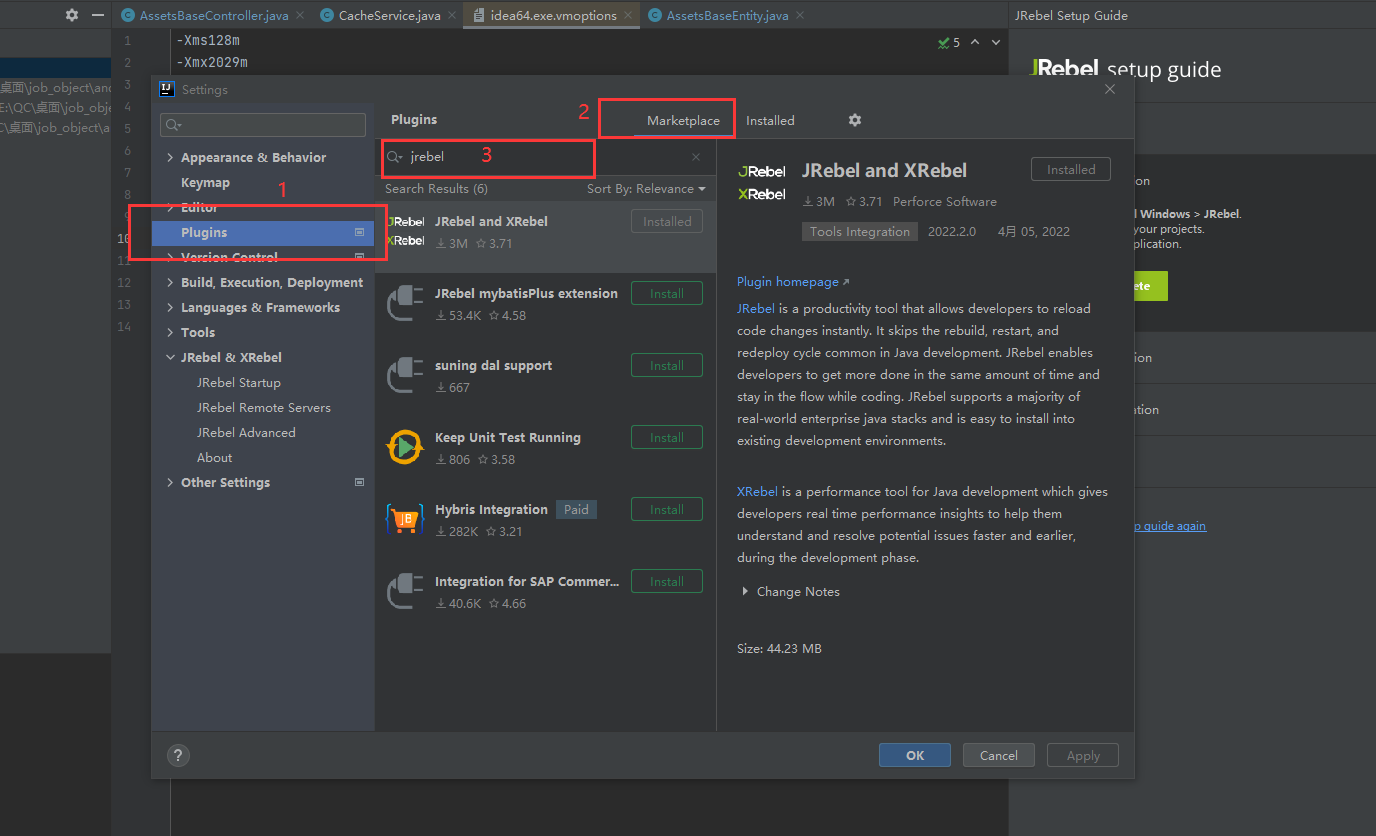Open the plugin manage gear icon beside Installed
1376x836 pixels.
(x=855, y=120)
